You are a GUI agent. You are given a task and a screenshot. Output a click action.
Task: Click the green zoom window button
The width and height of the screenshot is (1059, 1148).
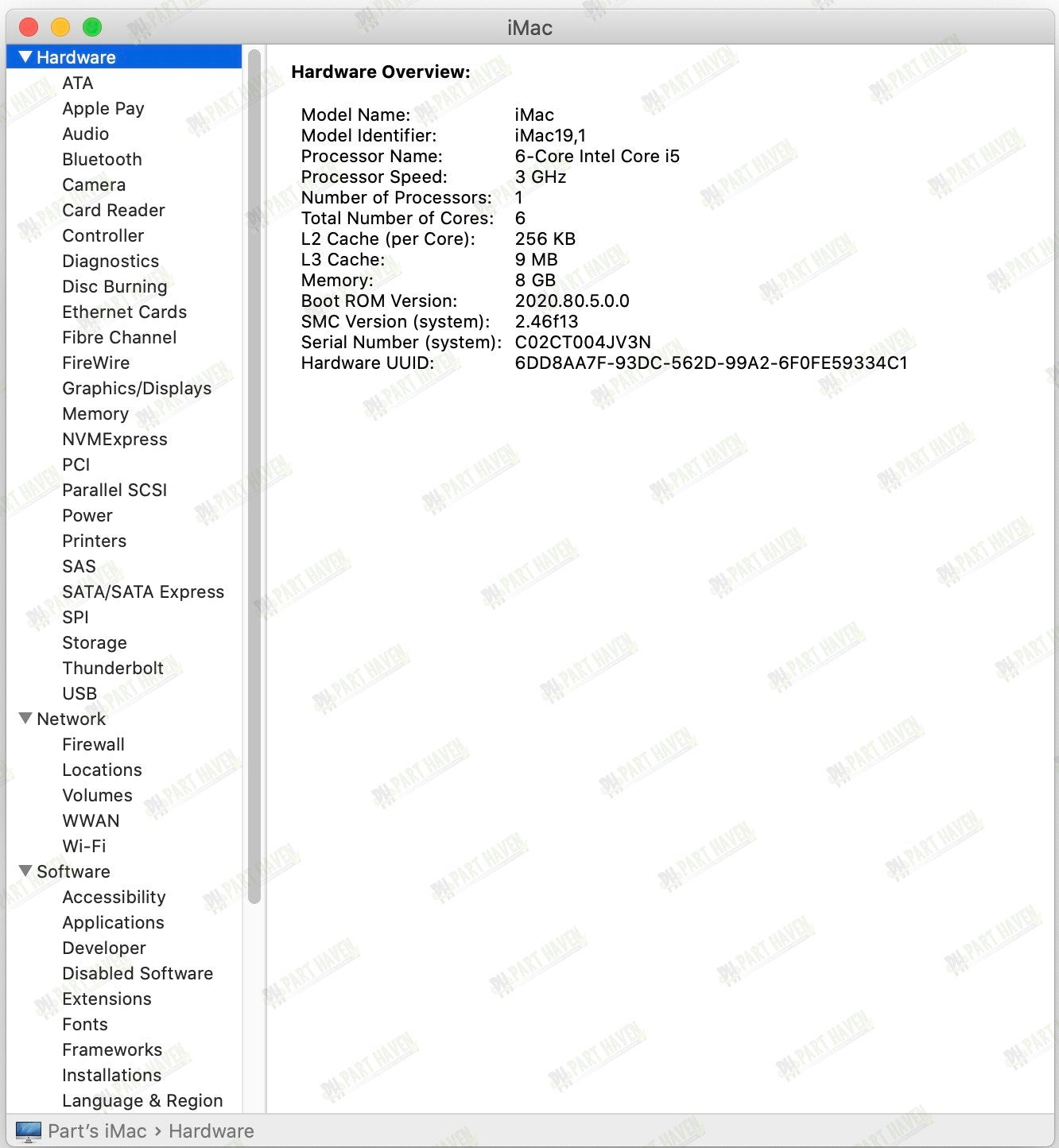92,27
